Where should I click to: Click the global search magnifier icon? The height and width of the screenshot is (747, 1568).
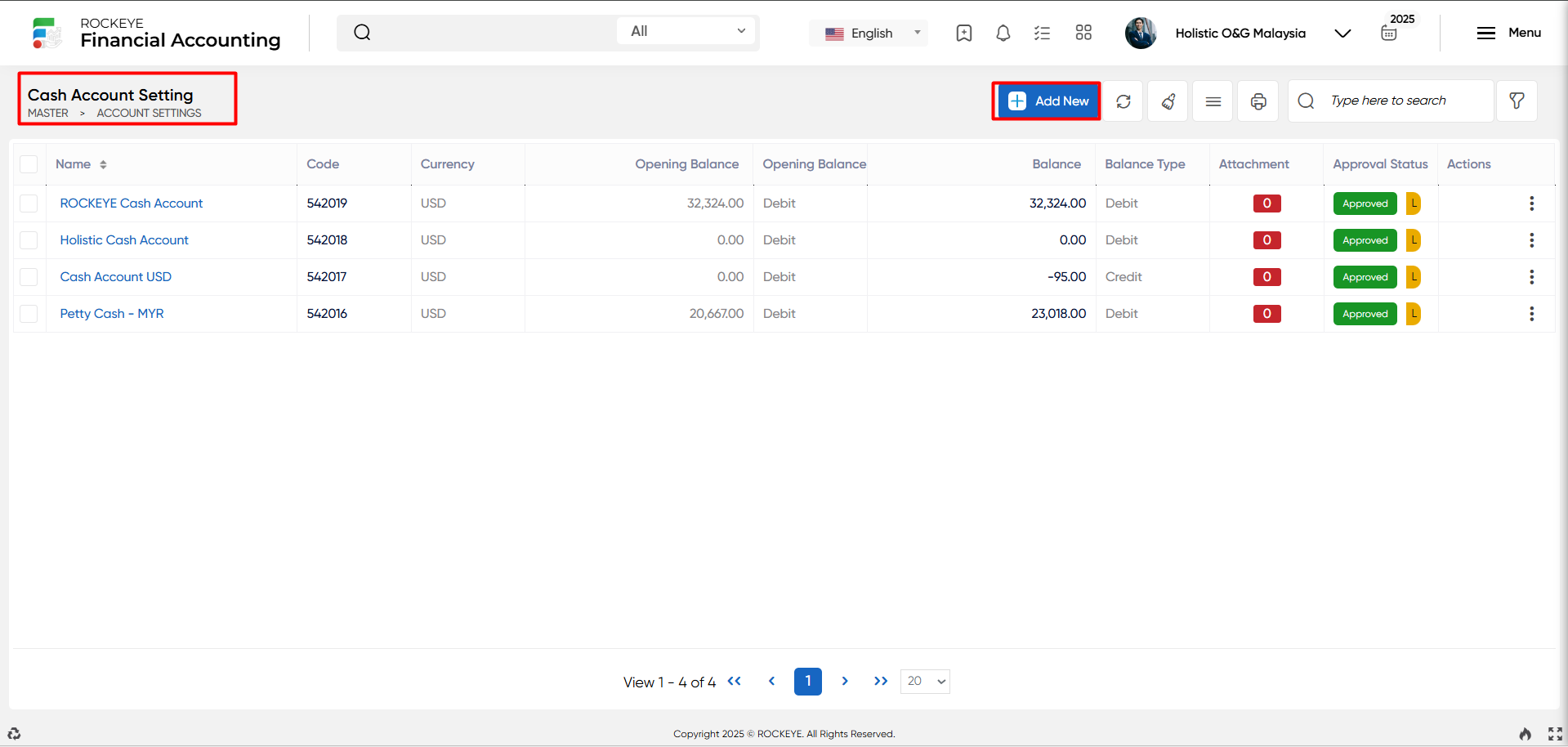[362, 33]
